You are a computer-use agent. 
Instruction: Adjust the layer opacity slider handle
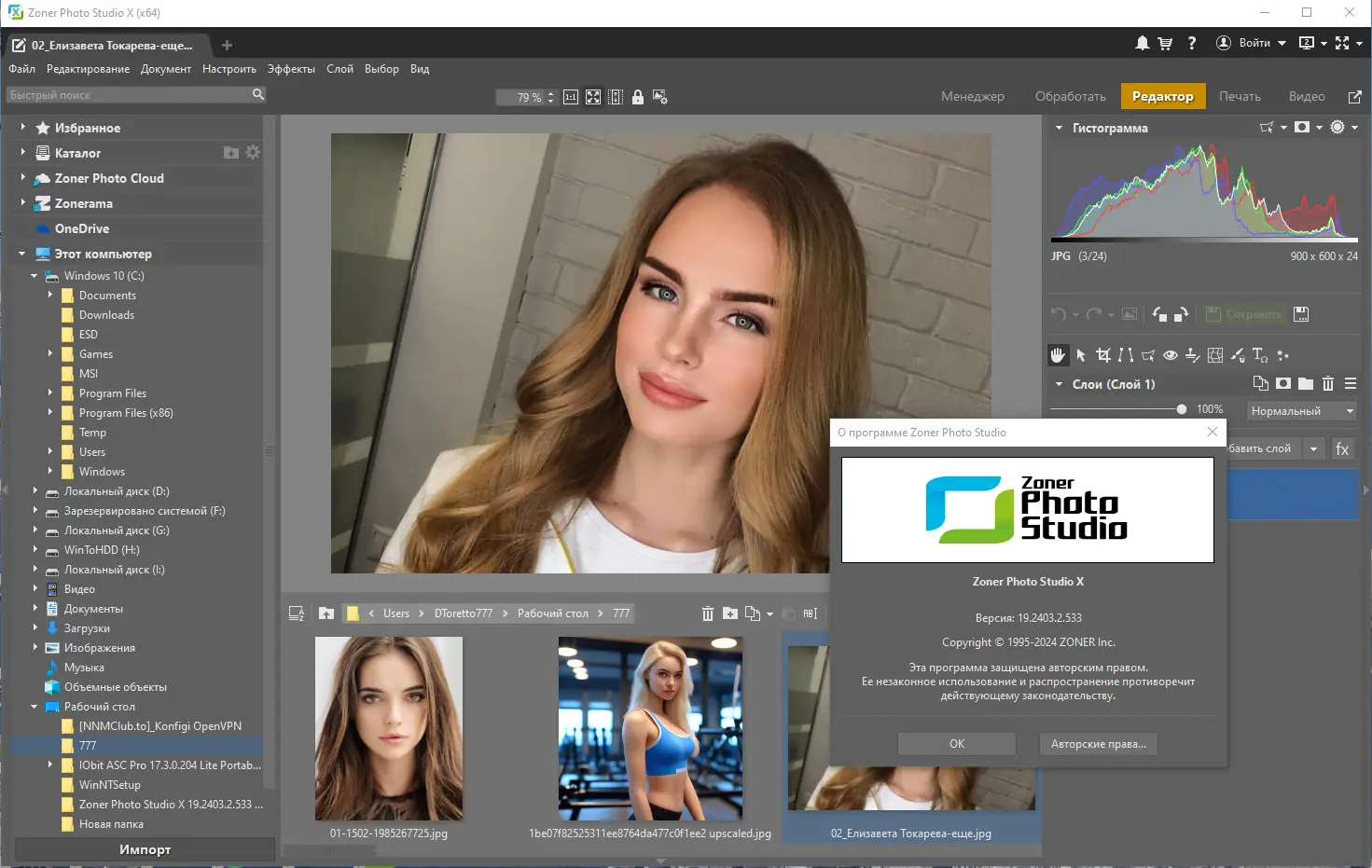pyautogui.click(x=1182, y=409)
